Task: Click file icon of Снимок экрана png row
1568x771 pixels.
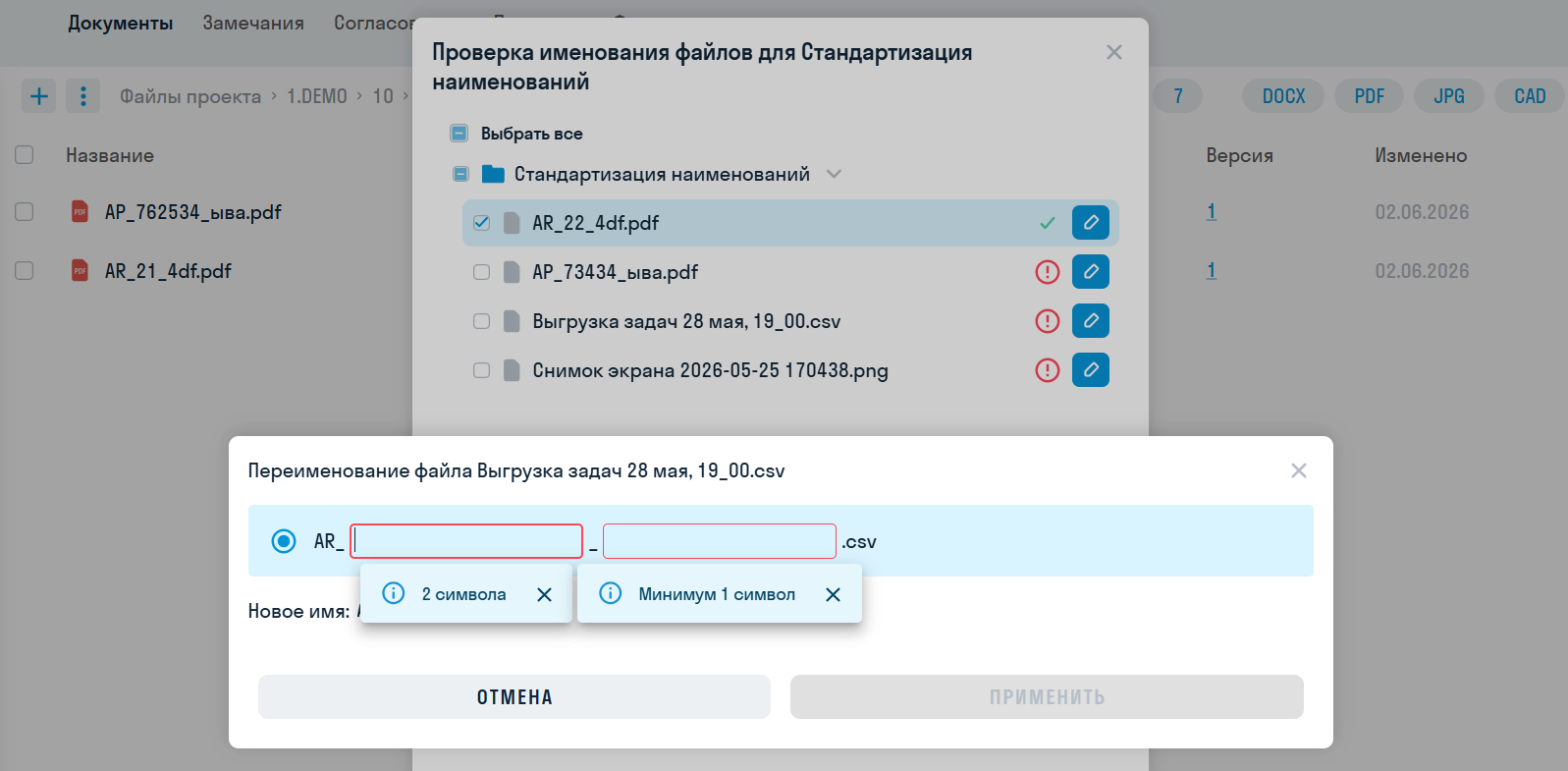Action: 512,370
